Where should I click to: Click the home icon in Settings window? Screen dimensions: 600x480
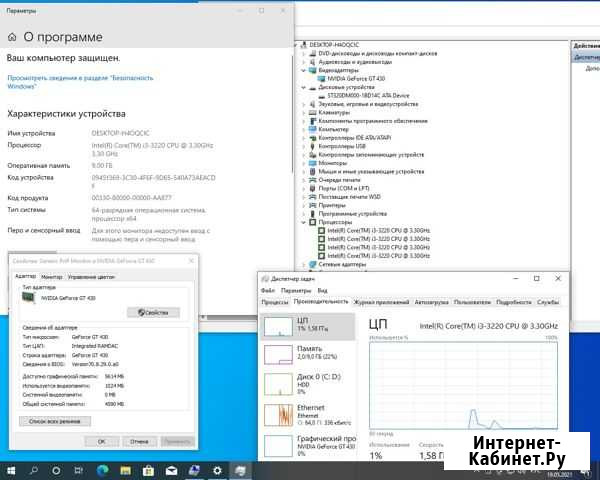(12, 37)
